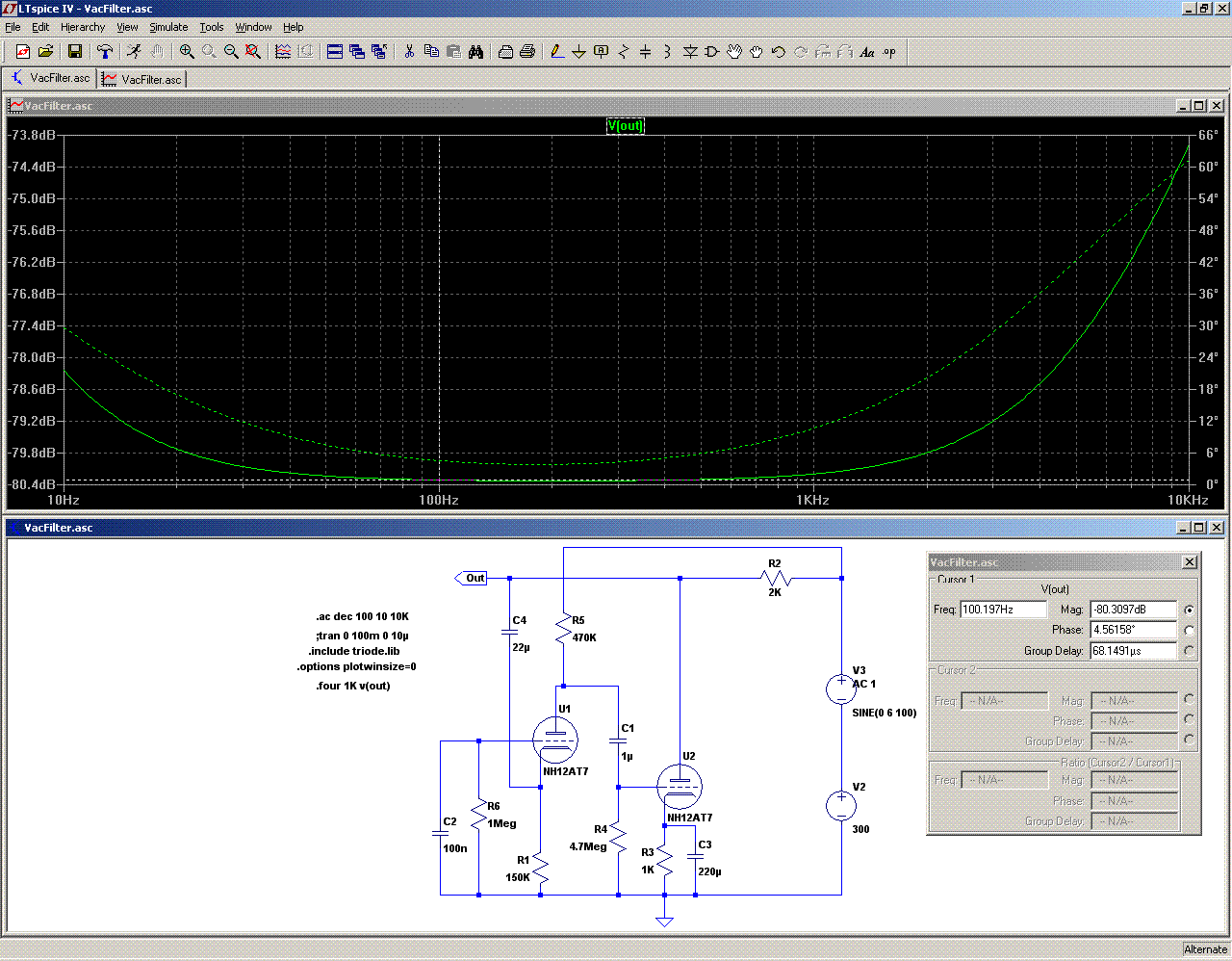This screenshot has height=961, width=1232.
Task: Click the V(out) trace label
Action: click(625, 126)
